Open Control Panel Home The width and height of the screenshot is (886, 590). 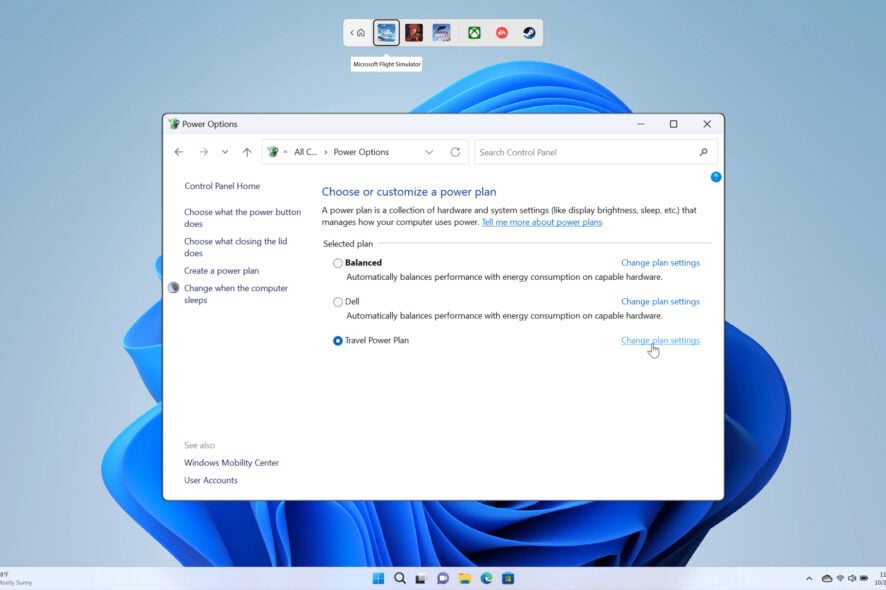tap(222, 186)
